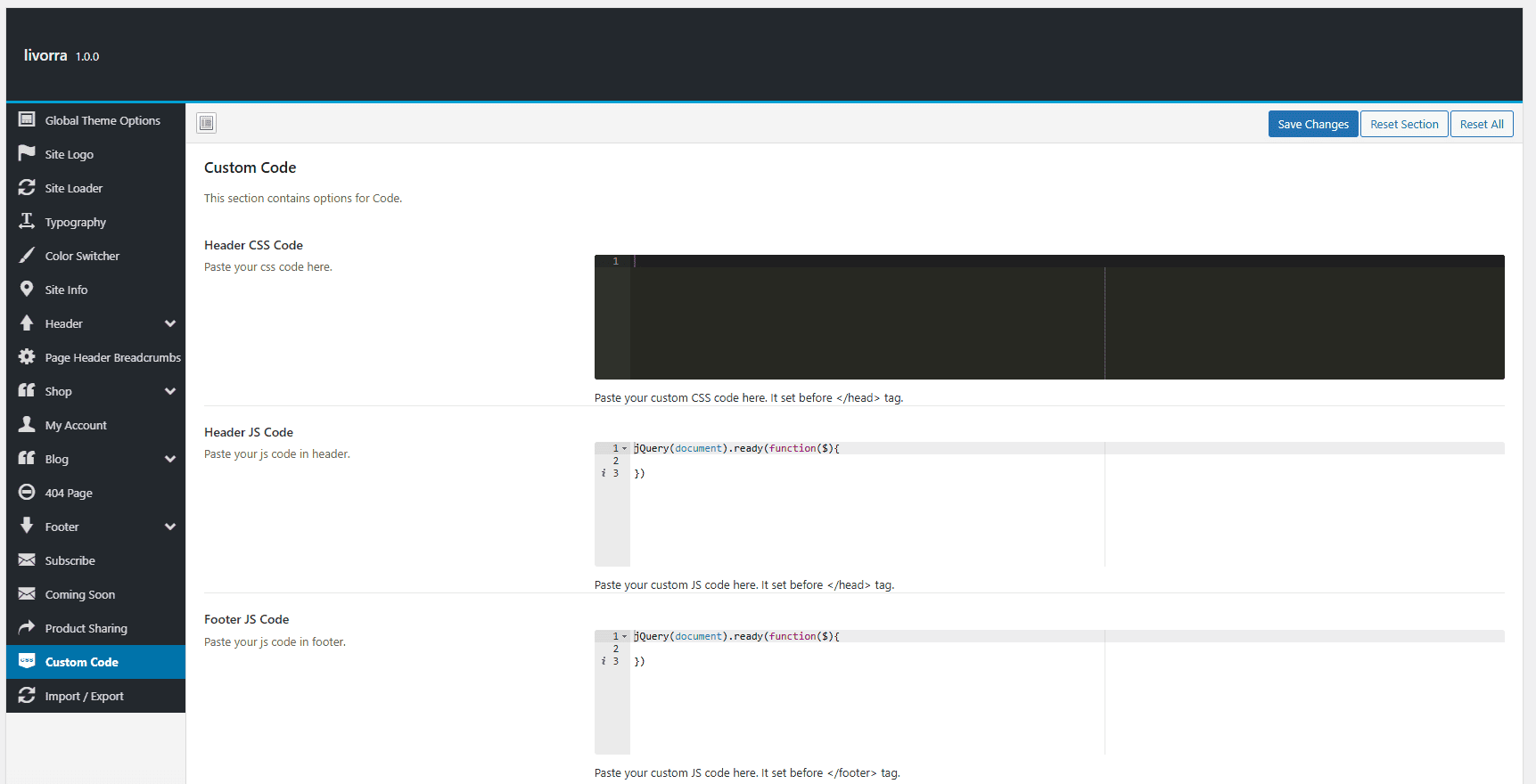Click the Footer down-arrow icon
1536x784 pixels.
(x=27, y=526)
